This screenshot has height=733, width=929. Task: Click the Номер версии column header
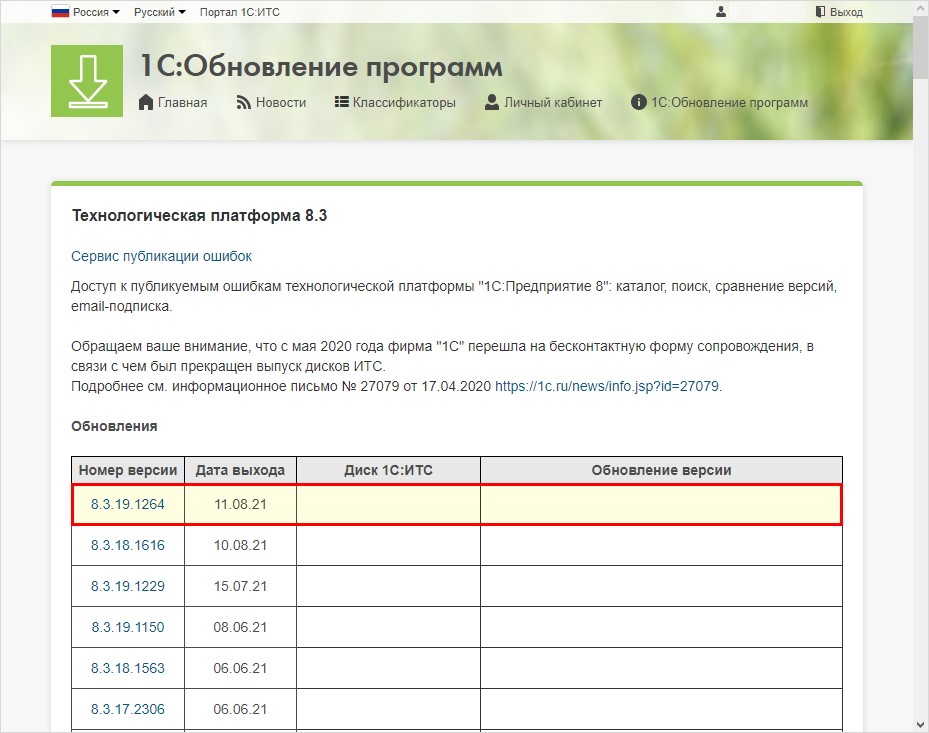click(x=128, y=470)
